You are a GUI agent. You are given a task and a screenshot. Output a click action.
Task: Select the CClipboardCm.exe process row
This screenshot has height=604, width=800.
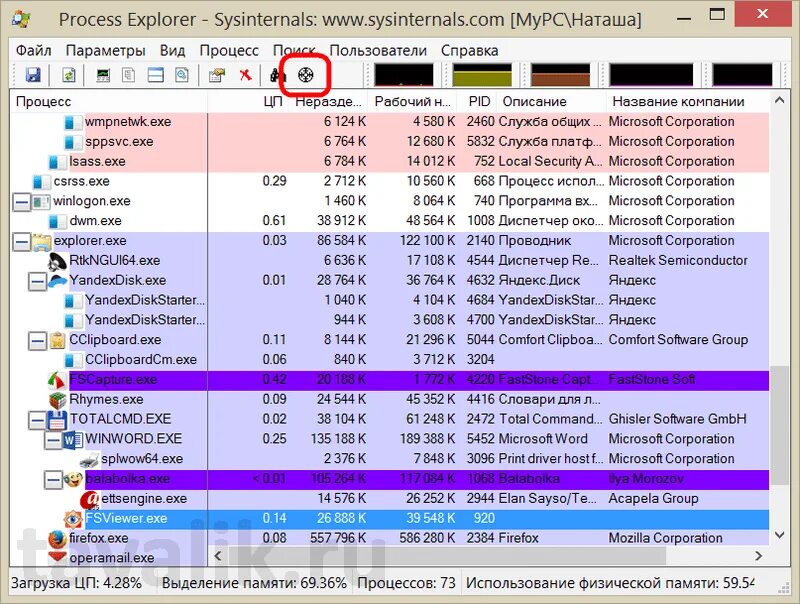click(x=390, y=360)
